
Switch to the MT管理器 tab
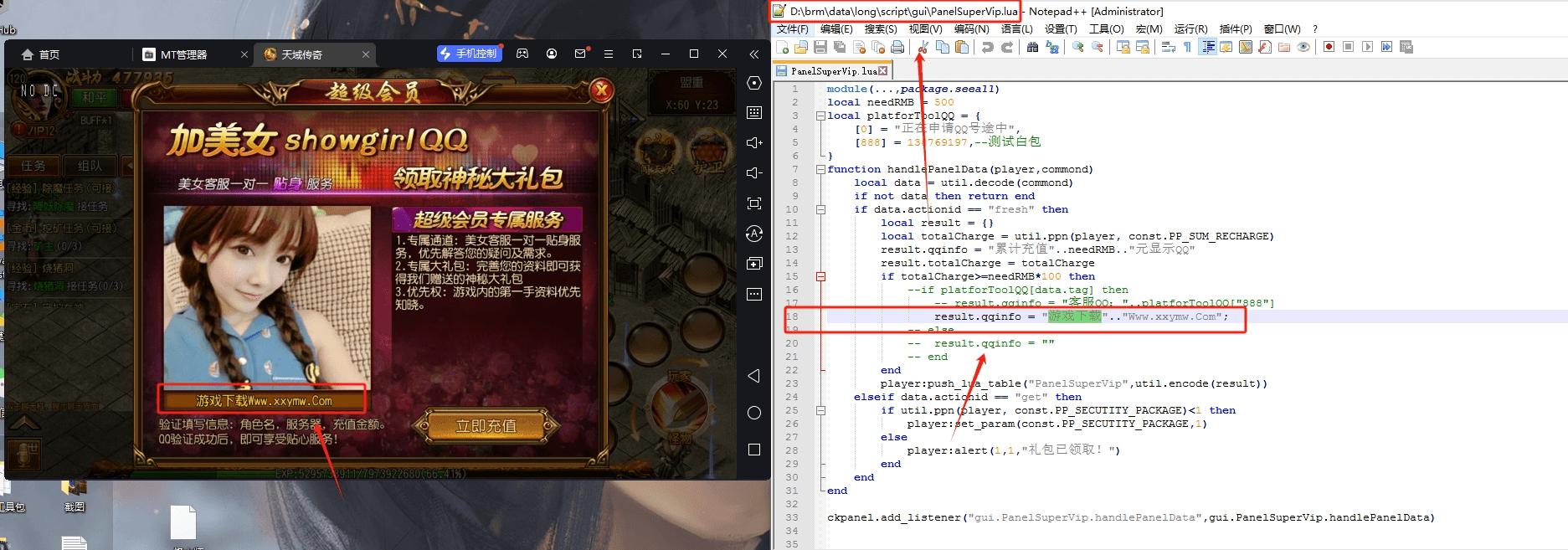click(x=184, y=54)
